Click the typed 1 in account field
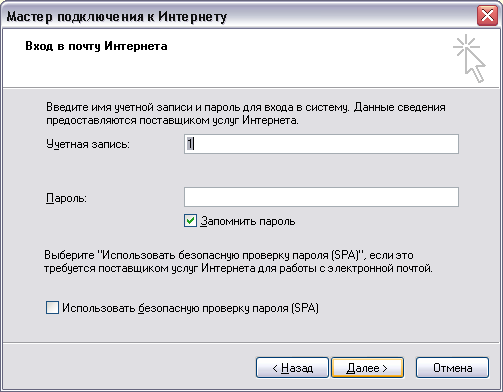The image size is (503, 392). coord(189,144)
